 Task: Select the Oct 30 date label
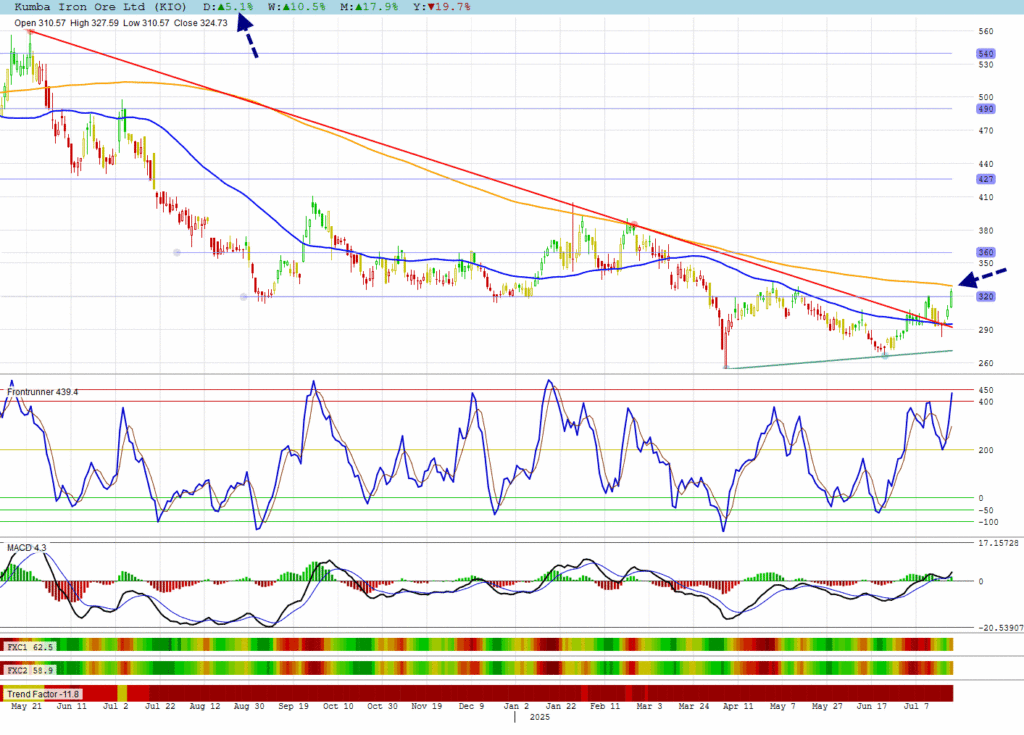pos(382,706)
